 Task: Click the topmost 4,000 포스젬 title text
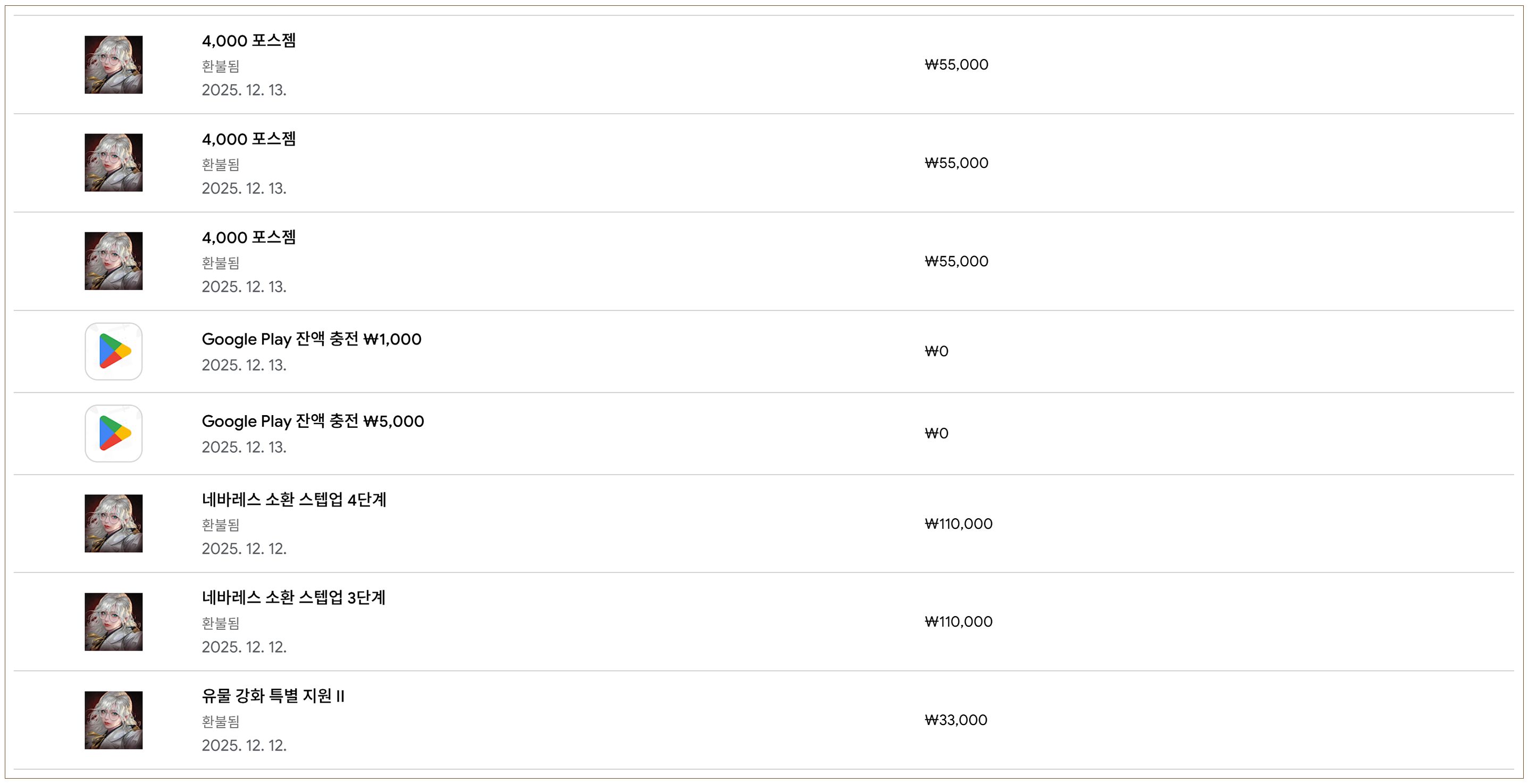248,40
